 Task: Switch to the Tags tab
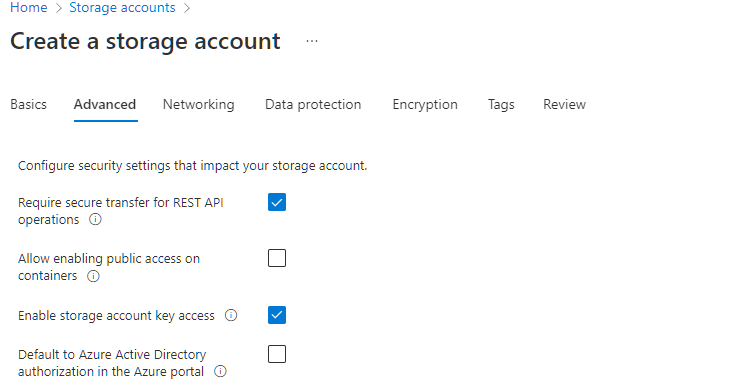[501, 104]
